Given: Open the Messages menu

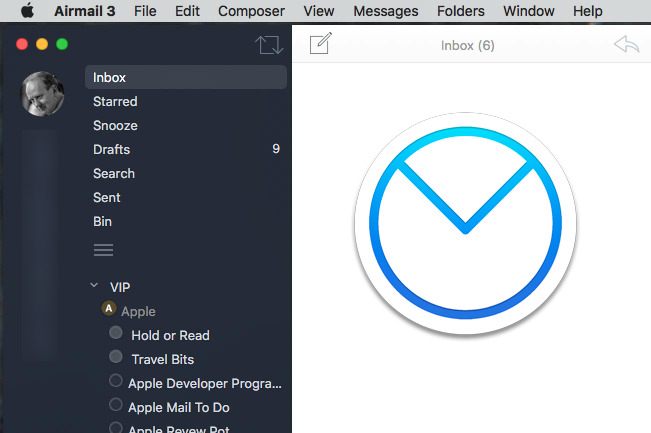Looking at the screenshot, I should pyautogui.click(x=385, y=11).
